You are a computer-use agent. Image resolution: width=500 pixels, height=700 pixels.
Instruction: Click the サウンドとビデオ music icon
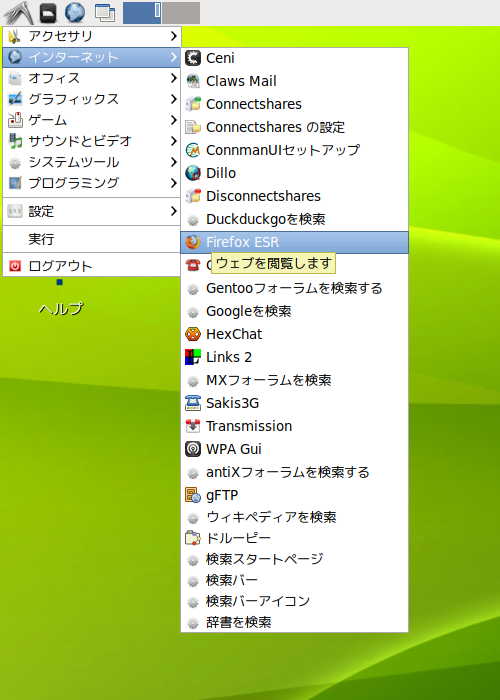(15, 141)
